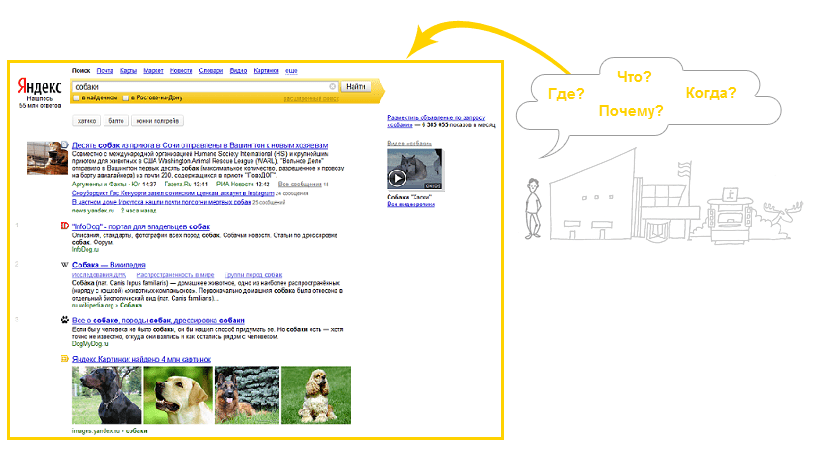Open the German Shepherd image thumbnail

tap(247, 395)
